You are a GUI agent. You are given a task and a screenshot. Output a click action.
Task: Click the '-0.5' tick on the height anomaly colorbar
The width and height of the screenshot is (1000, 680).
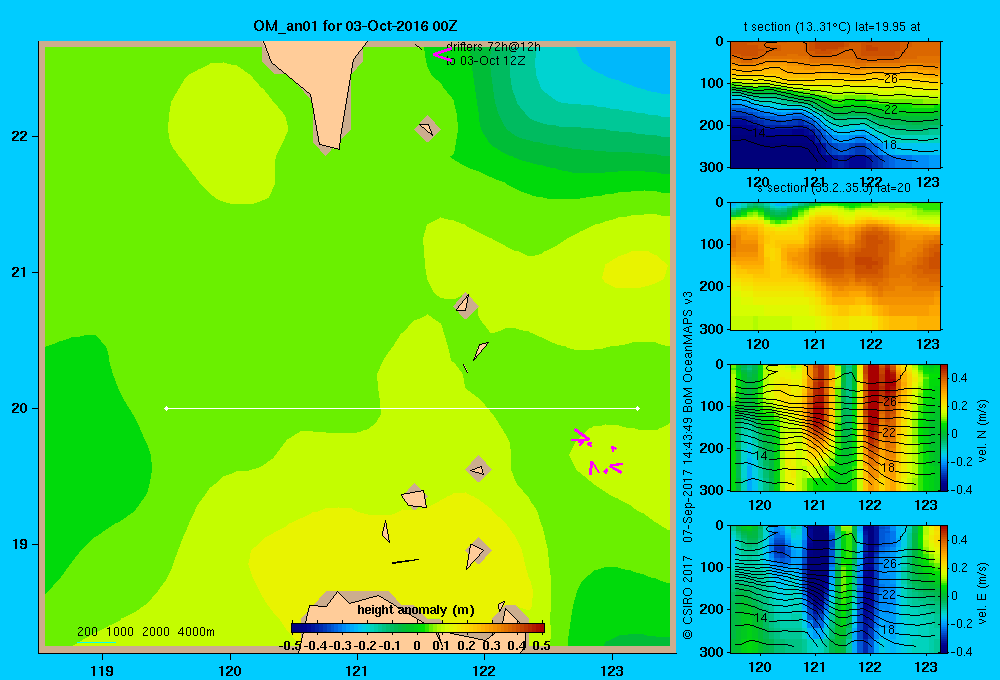[290, 646]
